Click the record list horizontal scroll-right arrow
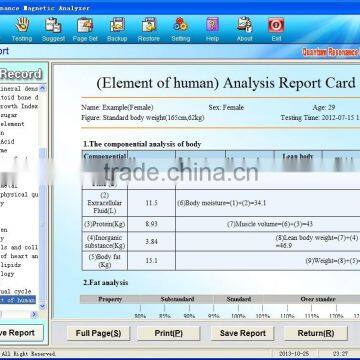The width and height of the screenshot is (360, 360). point(34,314)
